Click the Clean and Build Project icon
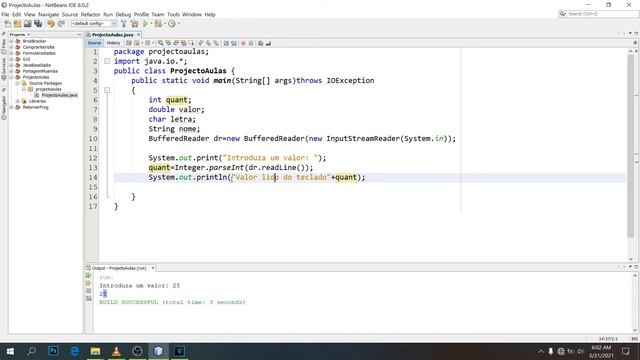This screenshot has height=360, width=640. coord(134,24)
